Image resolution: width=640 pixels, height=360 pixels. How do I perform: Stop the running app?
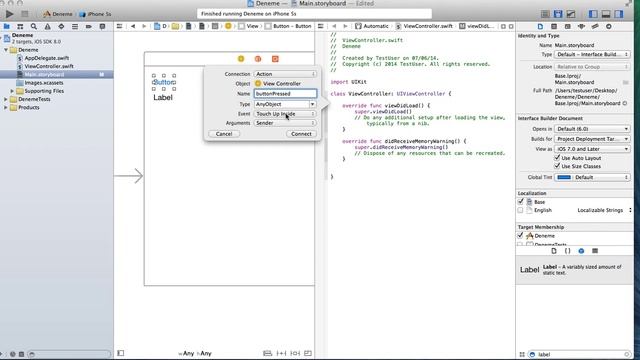tap(24, 14)
